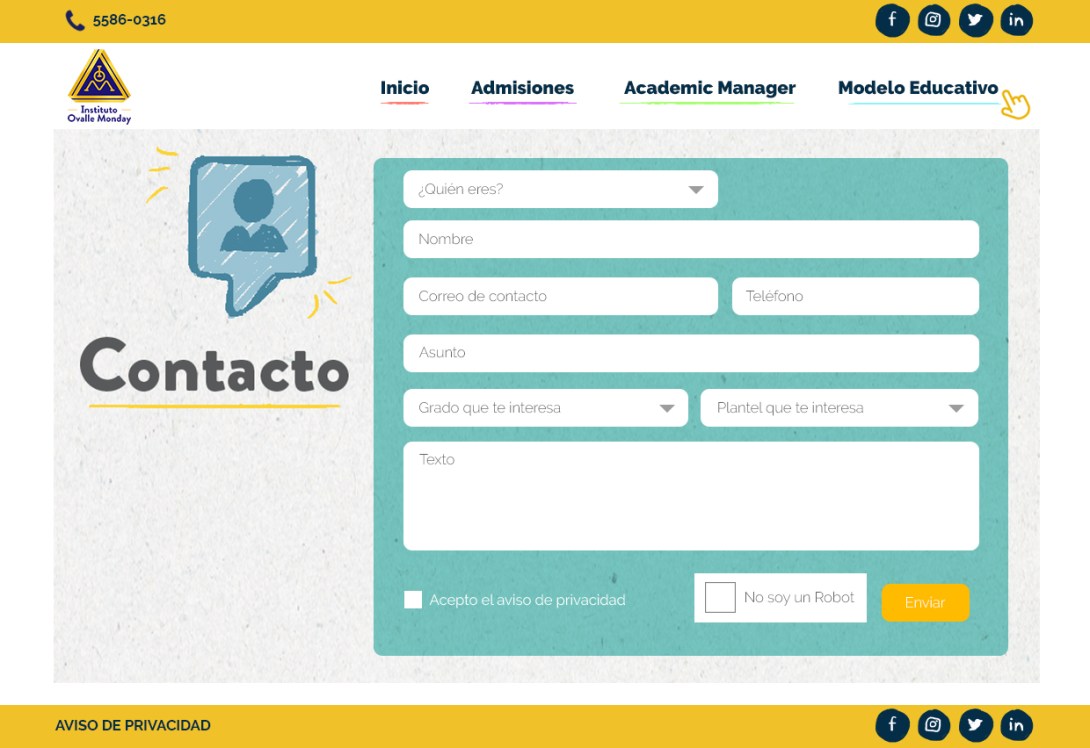Expand the ¿Quién eres? dropdown

point(560,189)
